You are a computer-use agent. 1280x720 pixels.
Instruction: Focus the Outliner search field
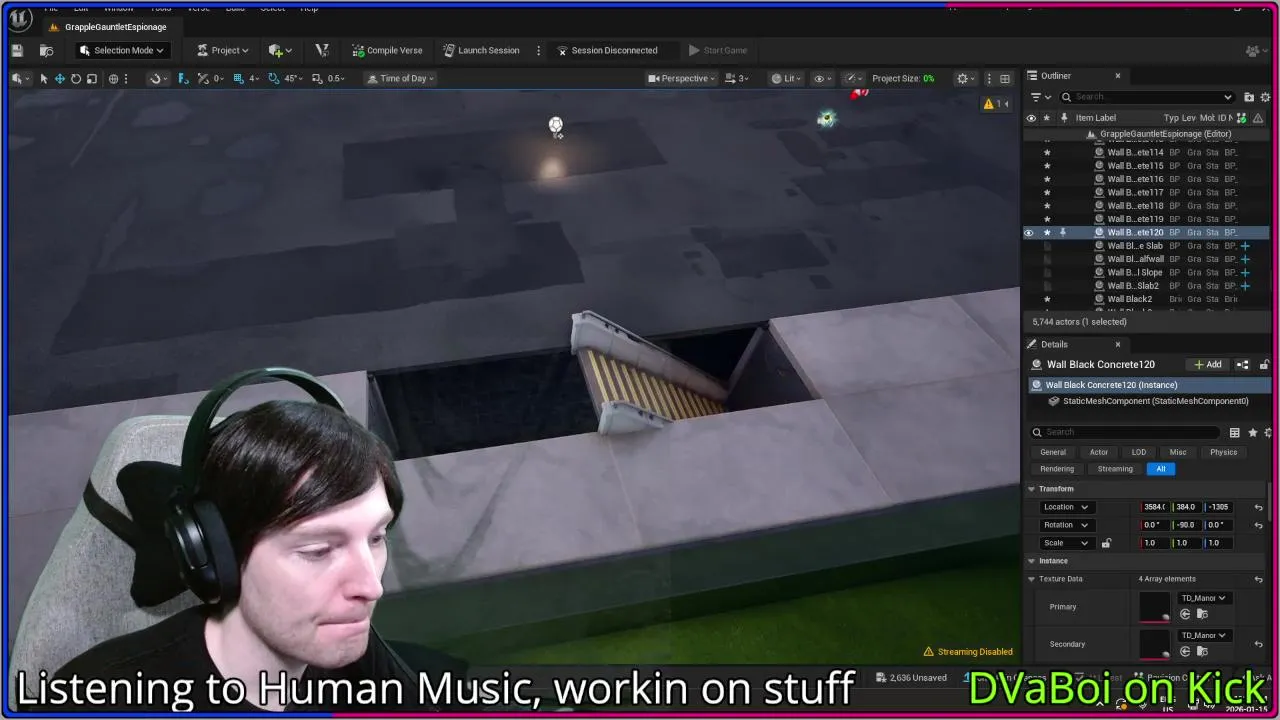(x=1146, y=97)
